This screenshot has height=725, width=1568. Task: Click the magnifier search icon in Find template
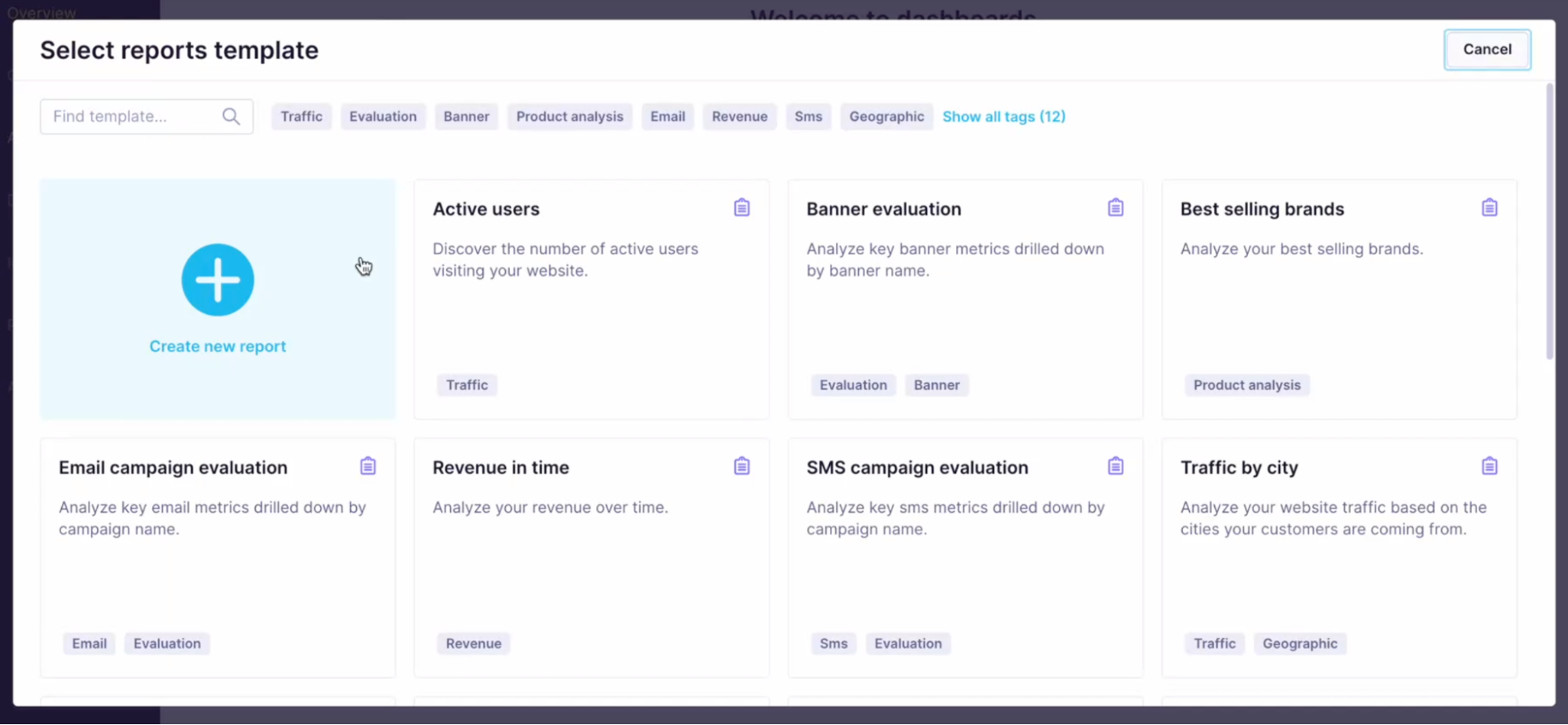click(231, 117)
